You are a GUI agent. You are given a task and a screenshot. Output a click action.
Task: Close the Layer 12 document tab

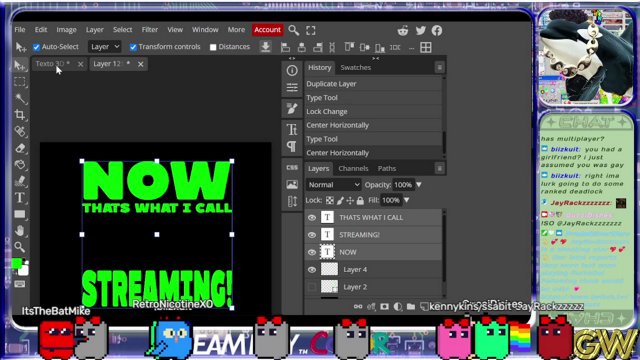click(x=140, y=64)
